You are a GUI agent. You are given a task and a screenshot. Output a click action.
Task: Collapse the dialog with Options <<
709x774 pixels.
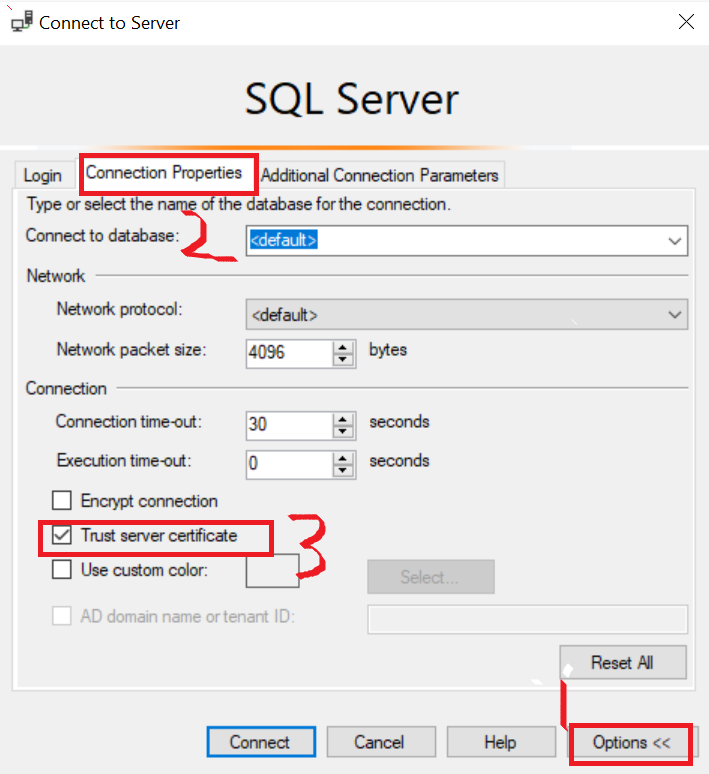(x=631, y=743)
